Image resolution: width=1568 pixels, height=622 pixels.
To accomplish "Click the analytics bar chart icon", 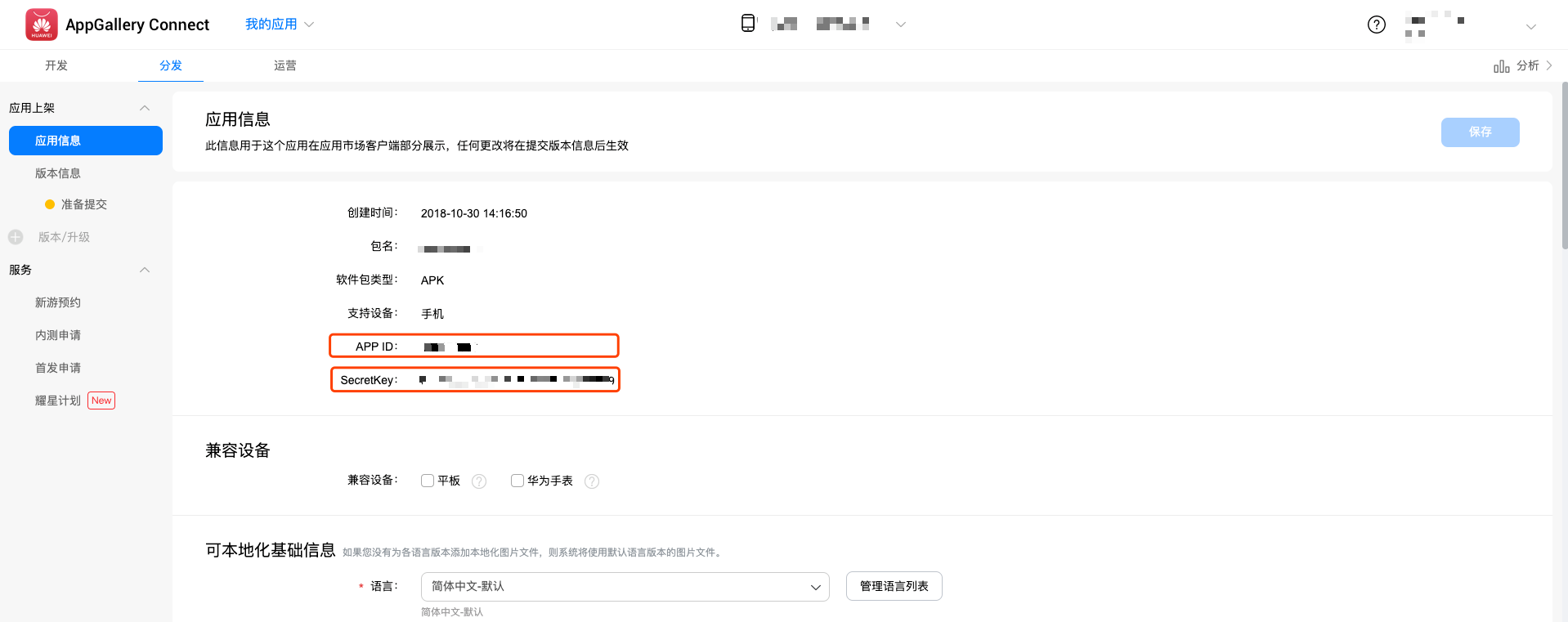I will coord(1501,66).
